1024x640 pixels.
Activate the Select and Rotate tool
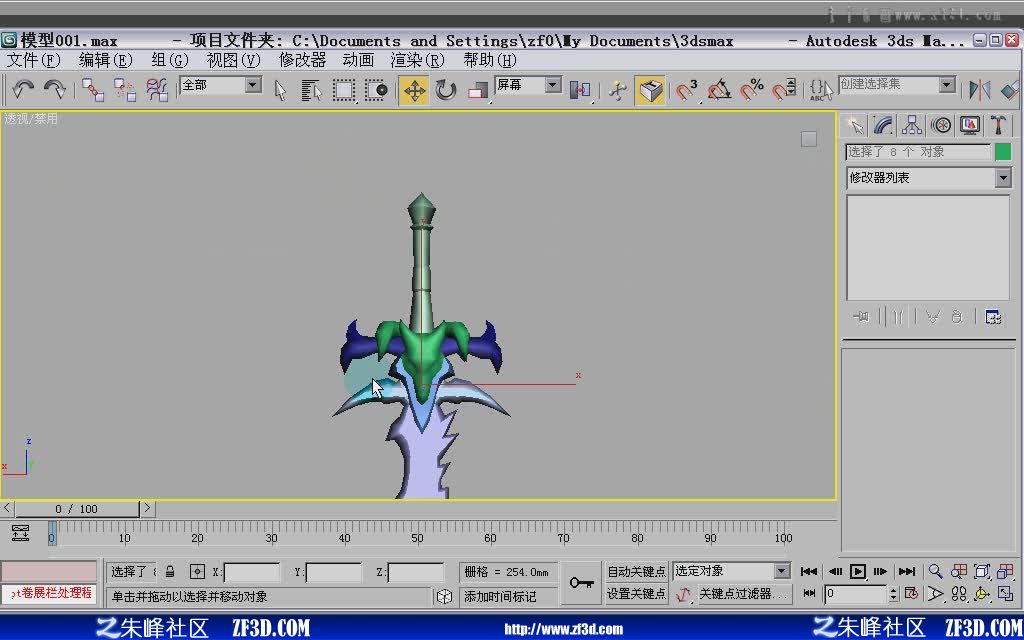click(446, 90)
